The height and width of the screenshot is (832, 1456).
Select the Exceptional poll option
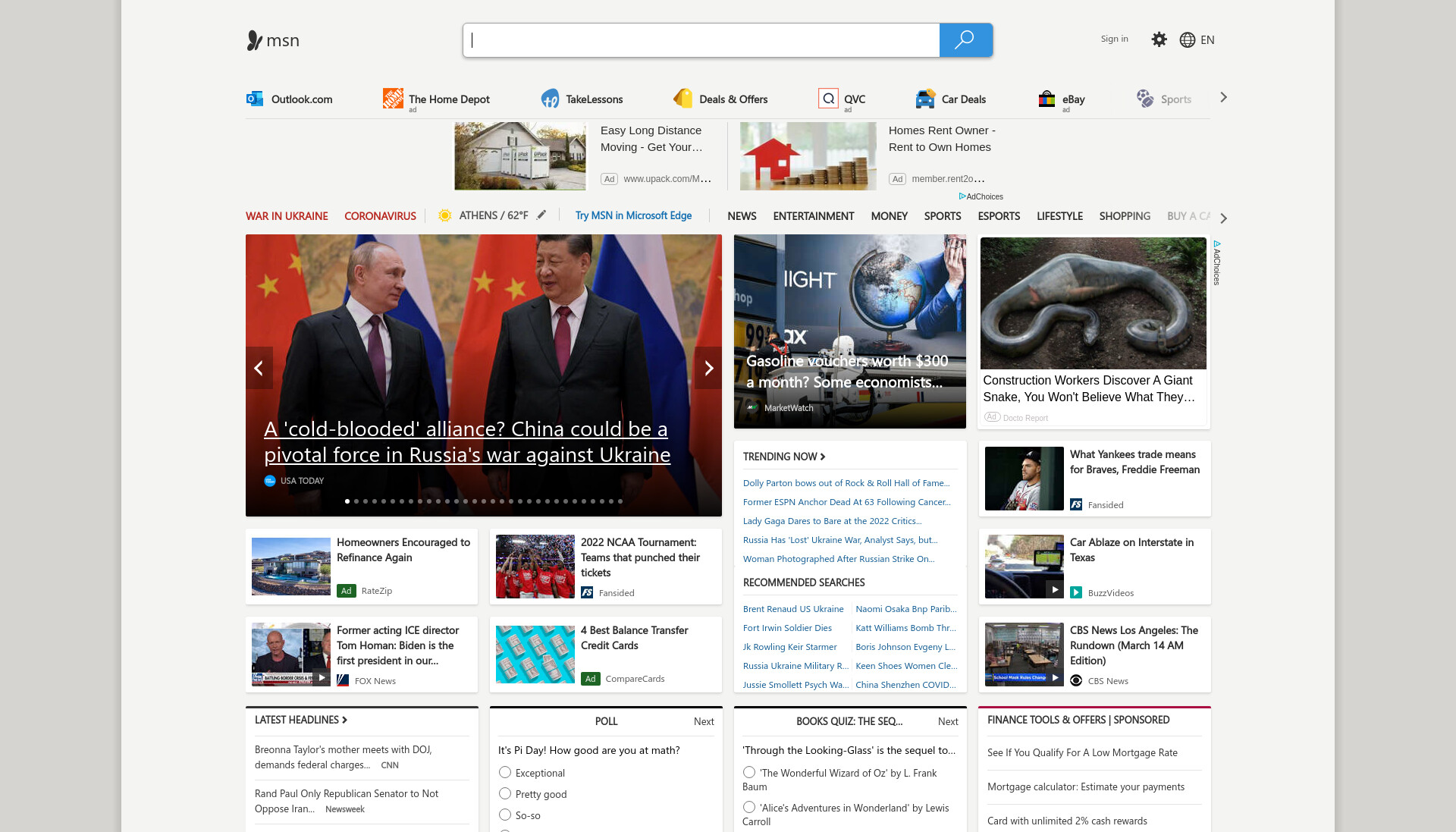505,772
